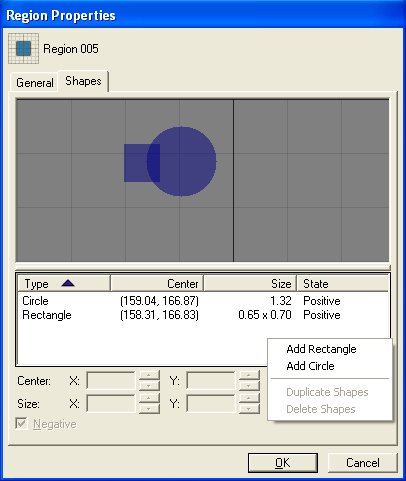Image resolution: width=406 pixels, height=481 pixels.
Task: Toggle the Negative checkbox
Action: pyautogui.click(x=21, y=424)
